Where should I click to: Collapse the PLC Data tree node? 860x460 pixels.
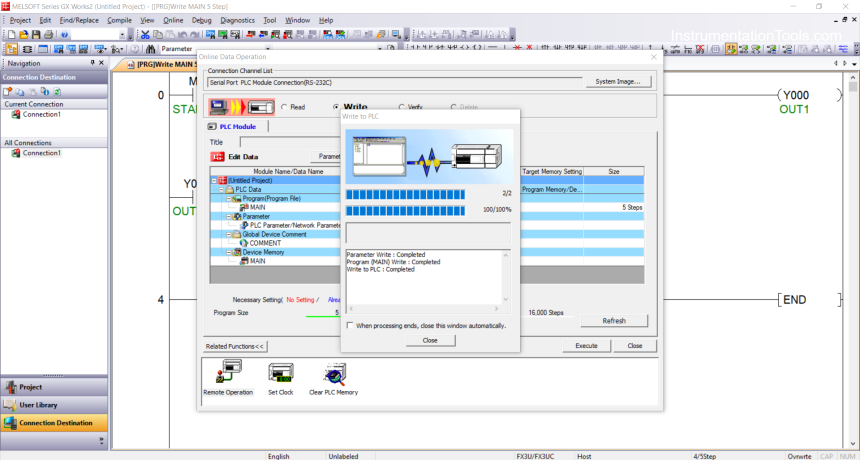[222, 189]
